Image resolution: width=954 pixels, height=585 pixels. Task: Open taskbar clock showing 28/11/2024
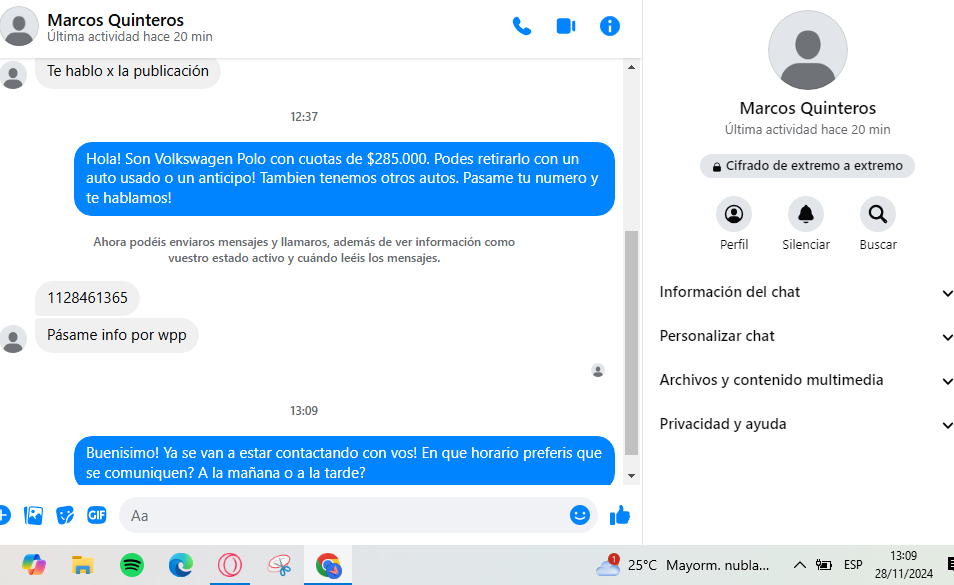pos(904,565)
